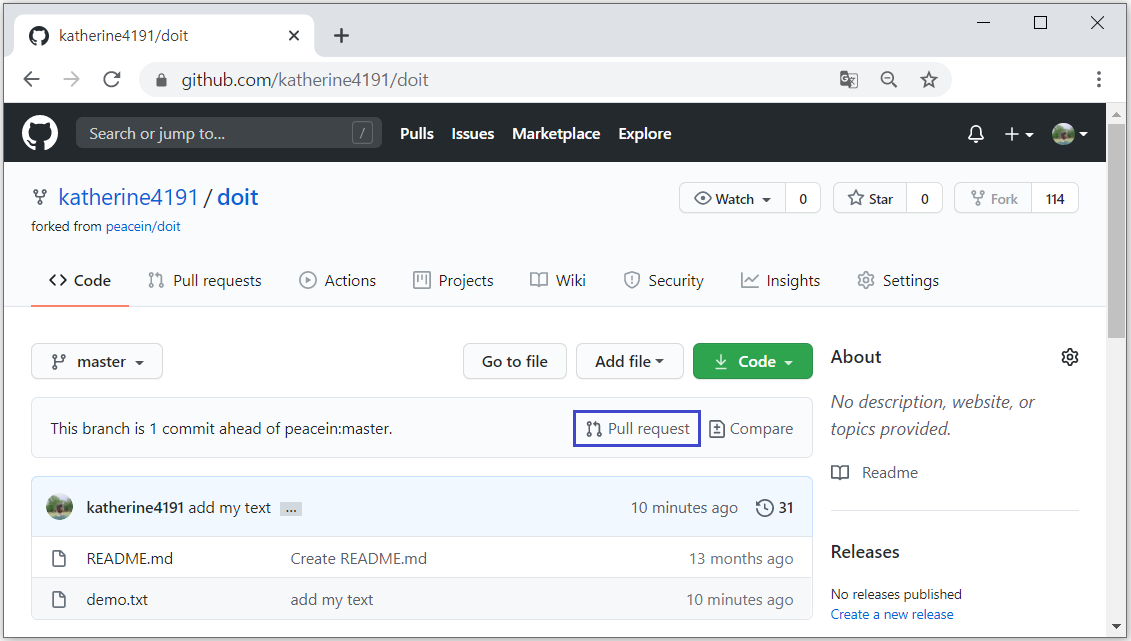Open the master branch selector
Image resolution: width=1131 pixels, height=641 pixels.
(97, 361)
